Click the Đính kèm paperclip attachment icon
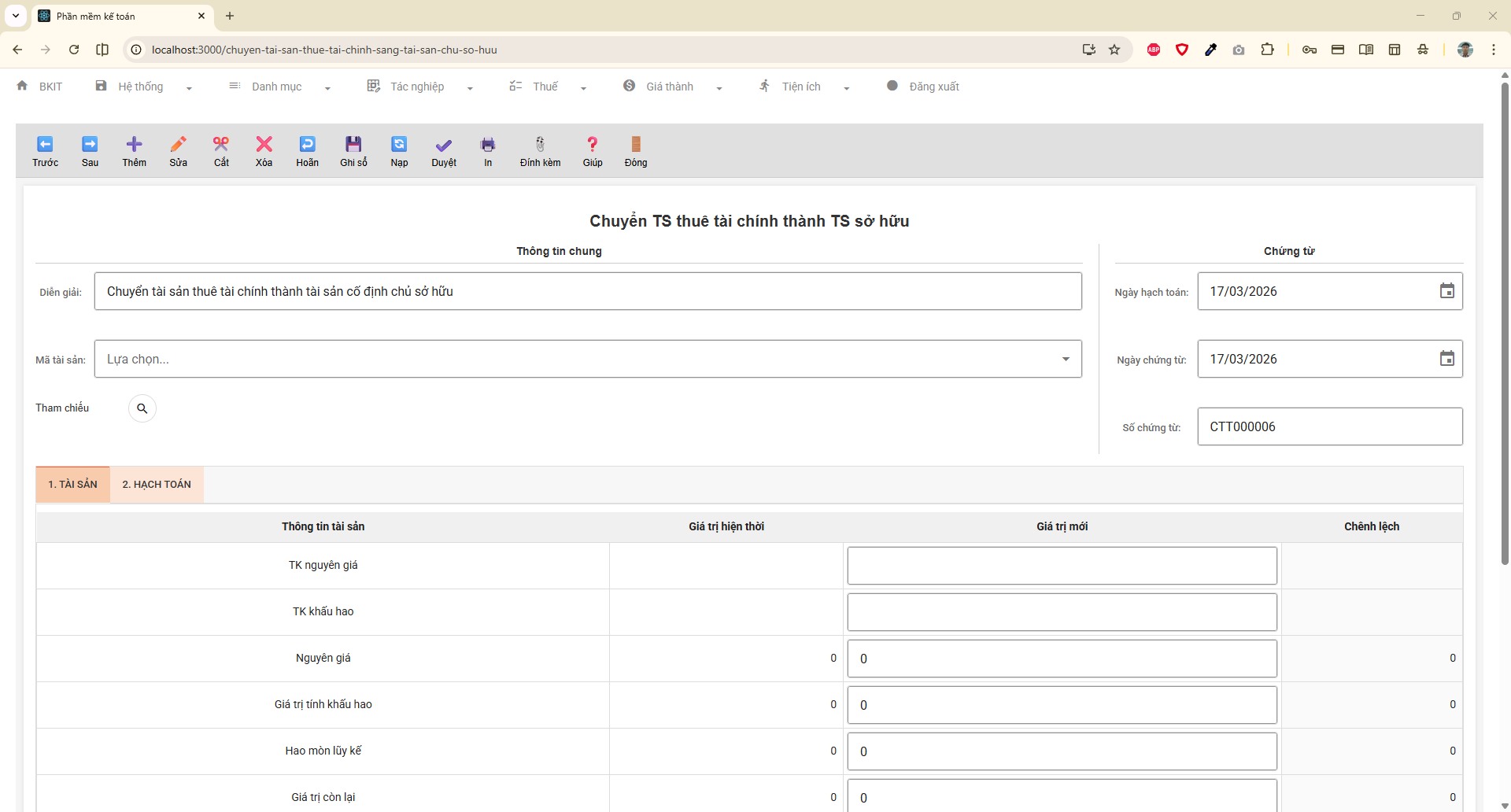 click(540, 145)
